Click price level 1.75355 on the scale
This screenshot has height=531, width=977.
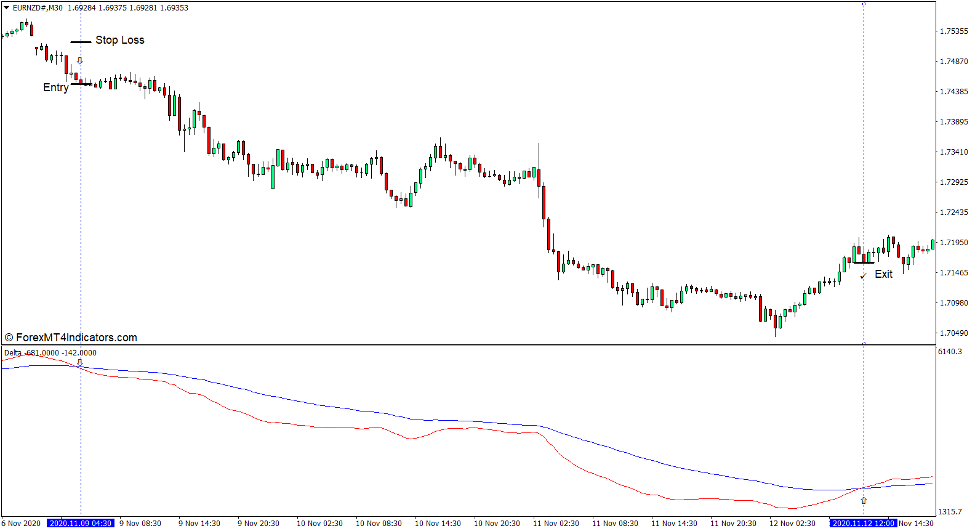pos(954,31)
